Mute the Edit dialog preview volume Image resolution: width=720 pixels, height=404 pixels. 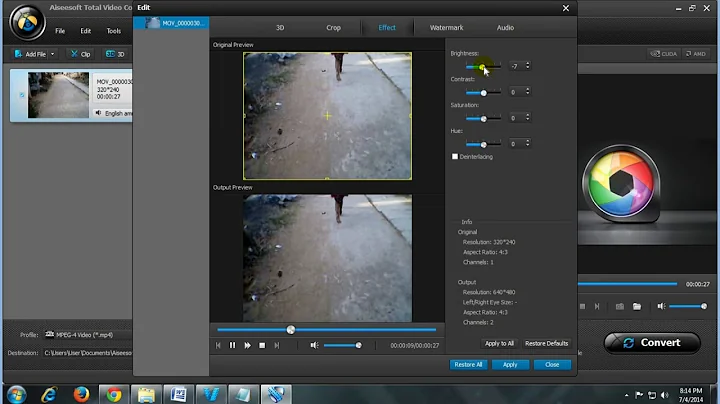point(314,345)
